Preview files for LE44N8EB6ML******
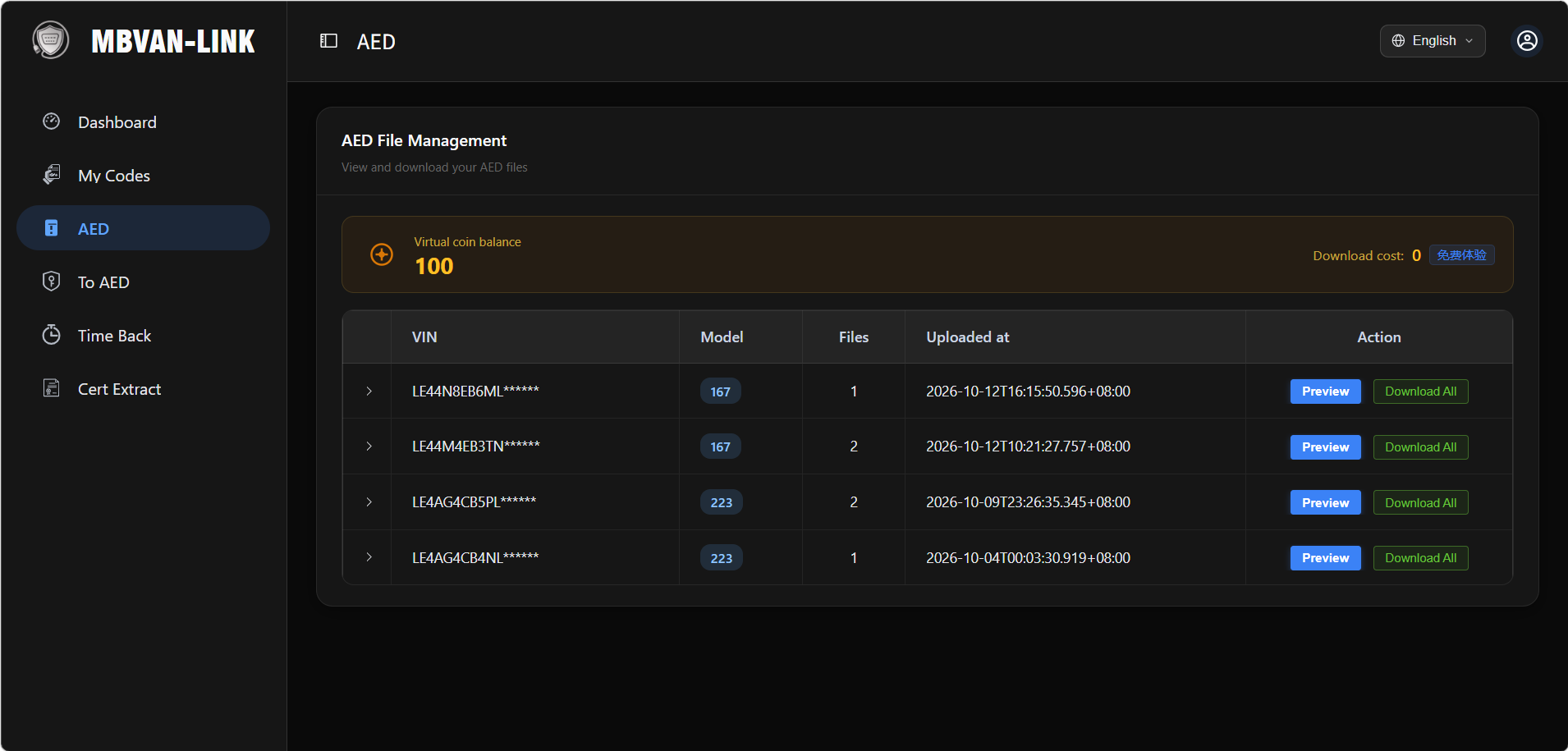Image resolution: width=1568 pixels, height=751 pixels. tap(1325, 392)
